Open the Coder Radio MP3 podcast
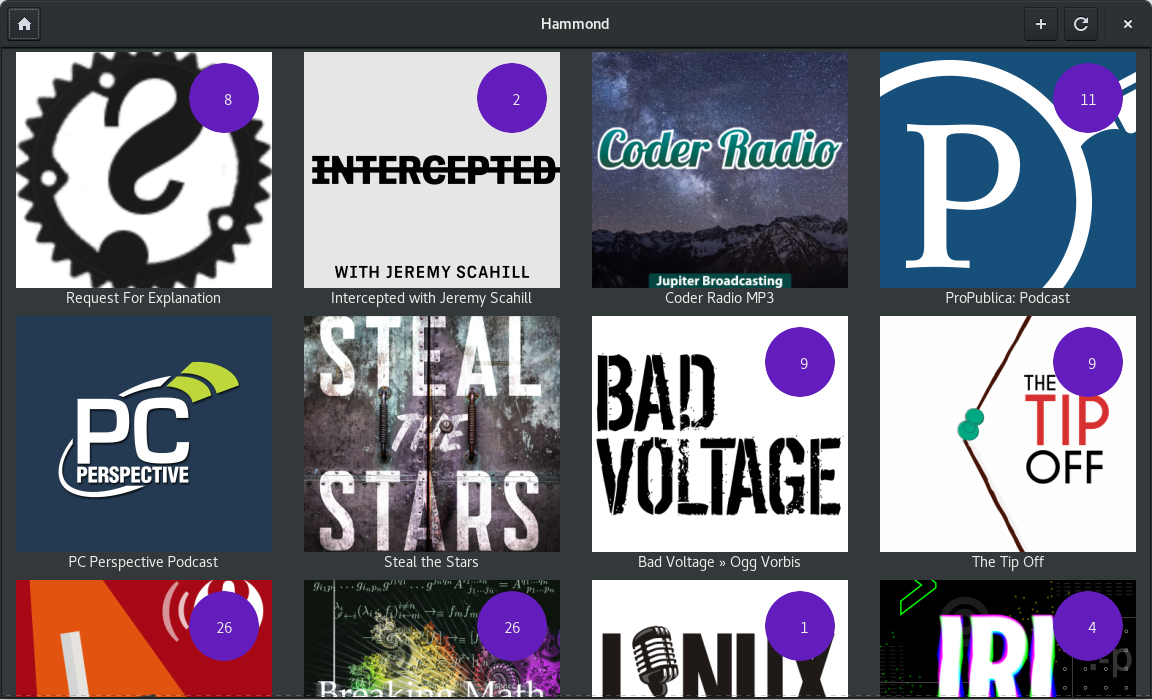The height and width of the screenshot is (700, 1152). (719, 170)
